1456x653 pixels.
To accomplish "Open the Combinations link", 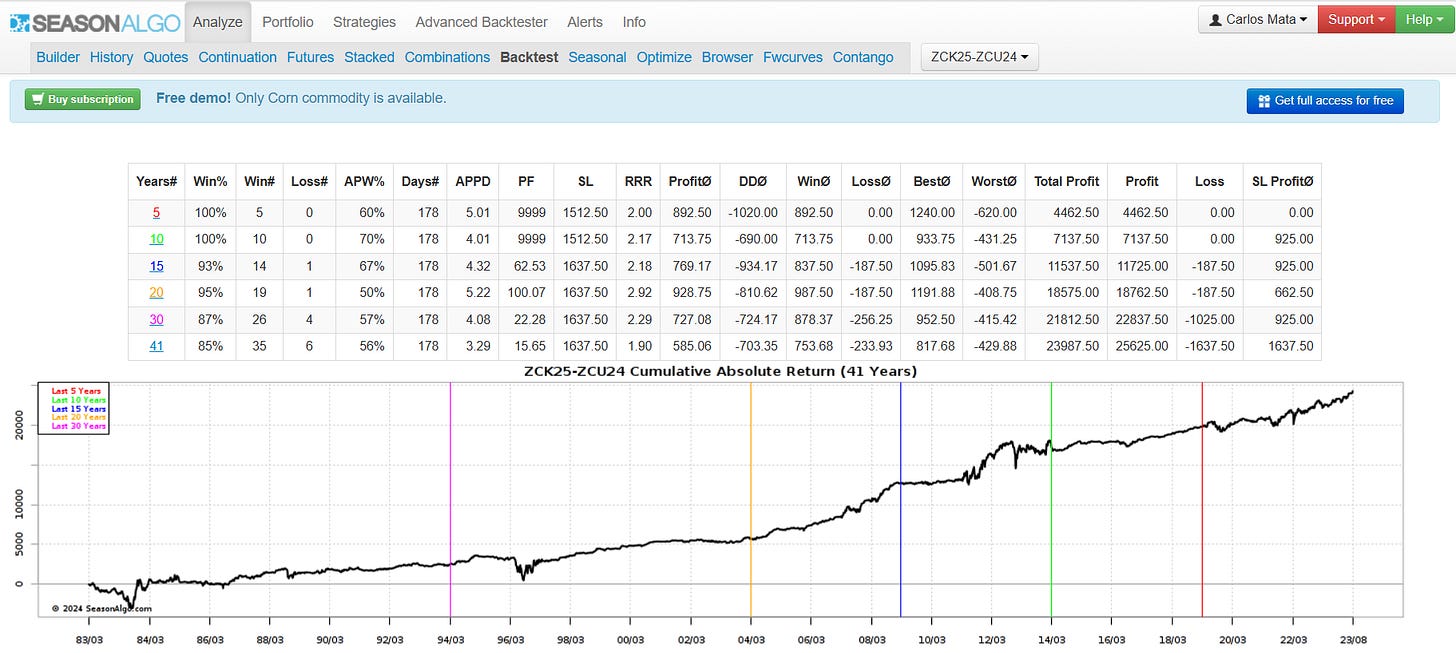I will (447, 57).
